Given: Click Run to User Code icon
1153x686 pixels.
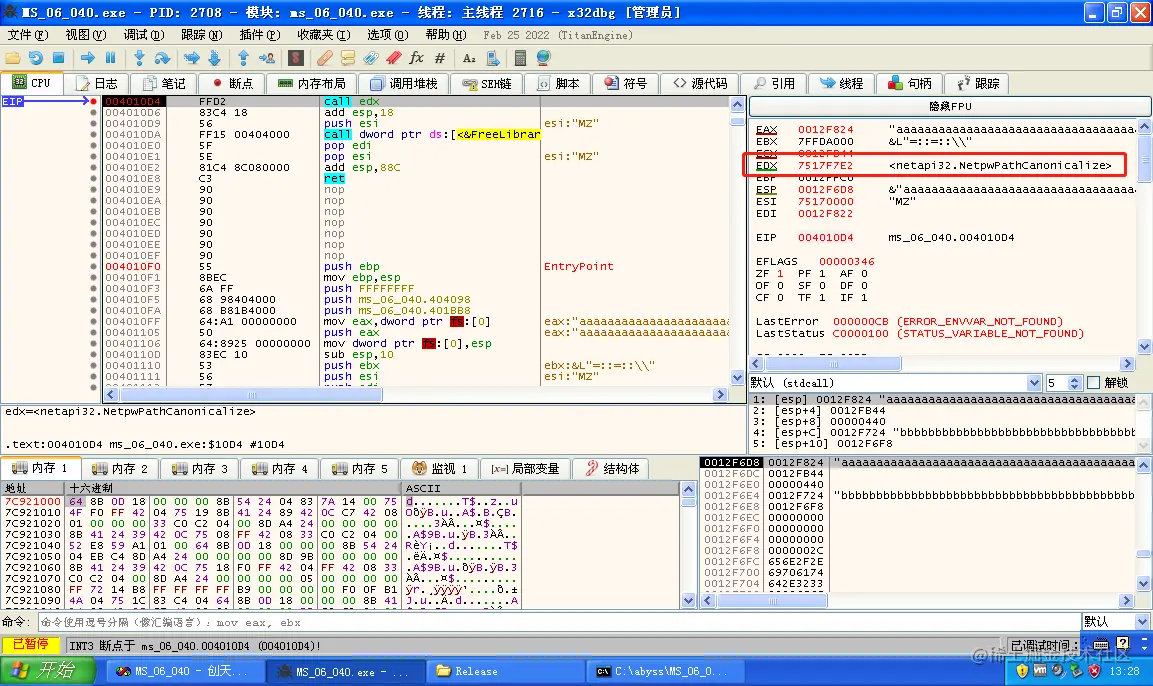Looking at the screenshot, I should (267, 58).
